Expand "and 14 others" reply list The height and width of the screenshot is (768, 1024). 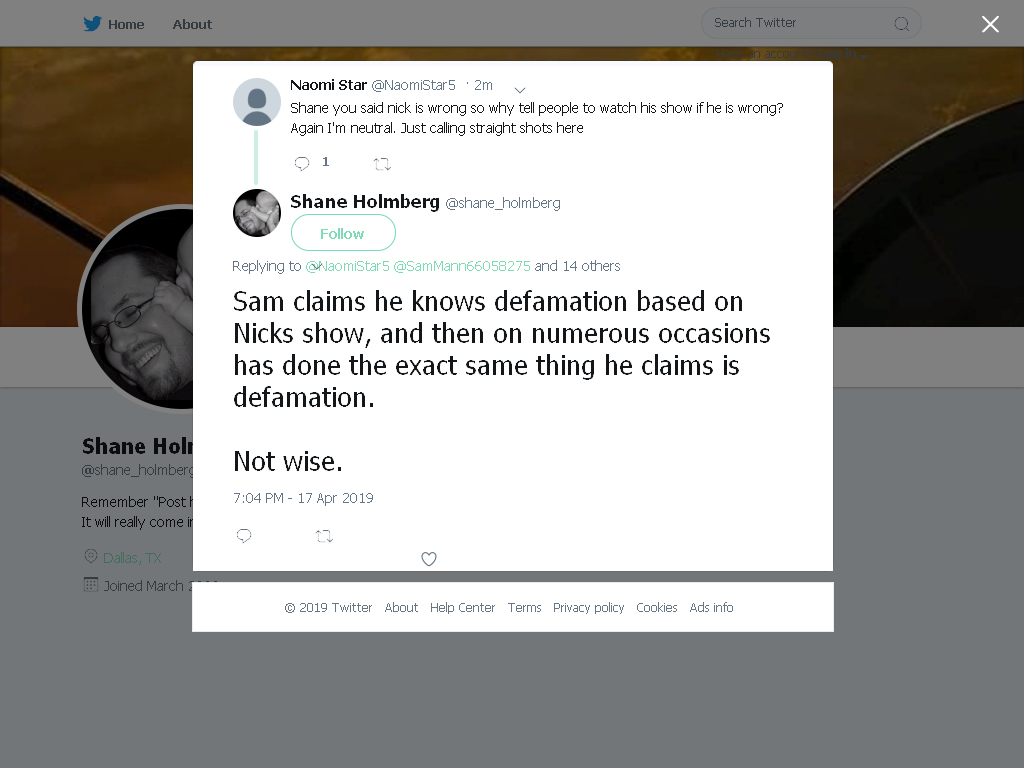click(x=577, y=266)
